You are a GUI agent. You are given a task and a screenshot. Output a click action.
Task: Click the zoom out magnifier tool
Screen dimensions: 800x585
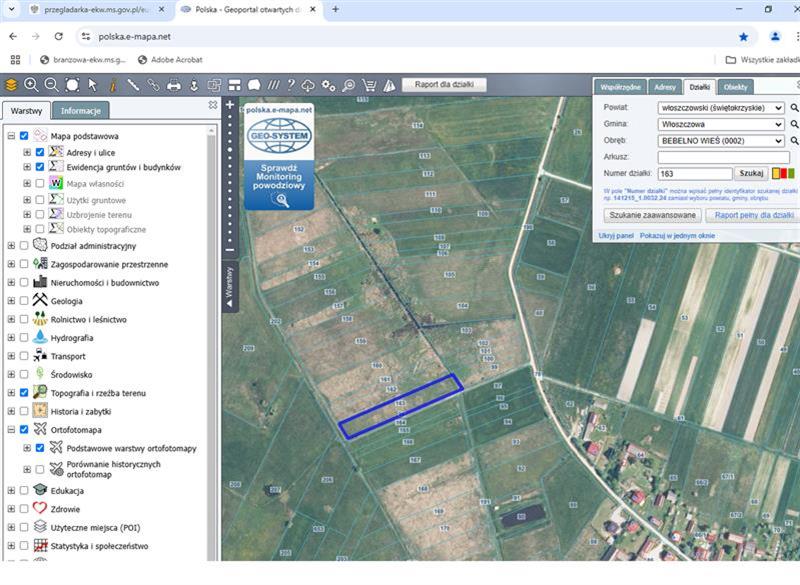51,85
